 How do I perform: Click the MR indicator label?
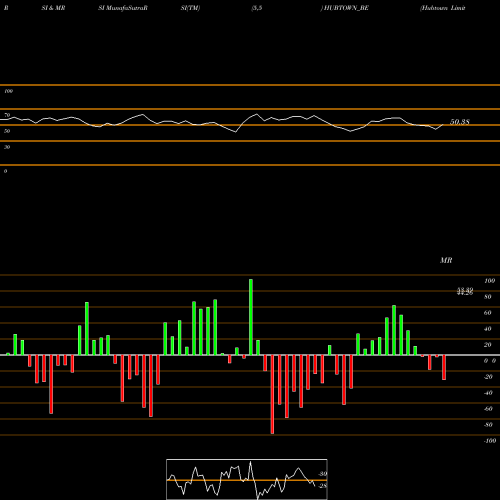pyautogui.click(x=446, y=260)
